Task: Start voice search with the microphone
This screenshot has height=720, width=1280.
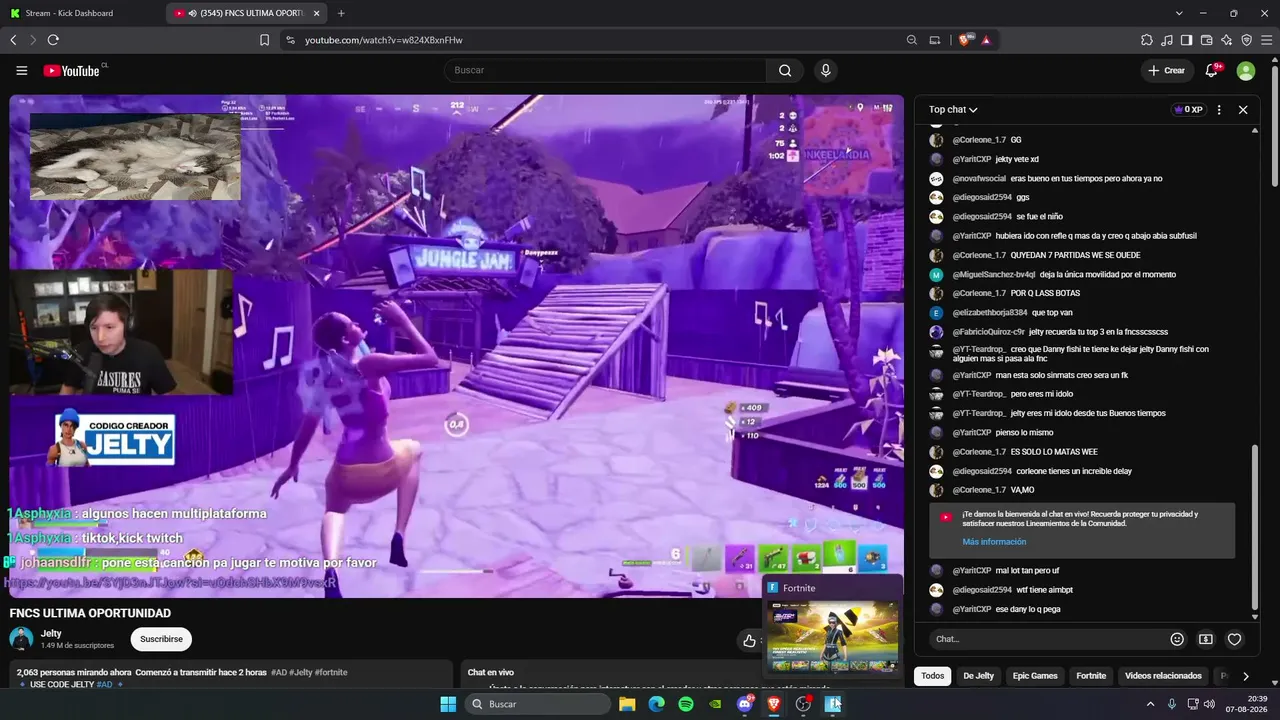Action: pyautogui.click(x=825, y=71)
